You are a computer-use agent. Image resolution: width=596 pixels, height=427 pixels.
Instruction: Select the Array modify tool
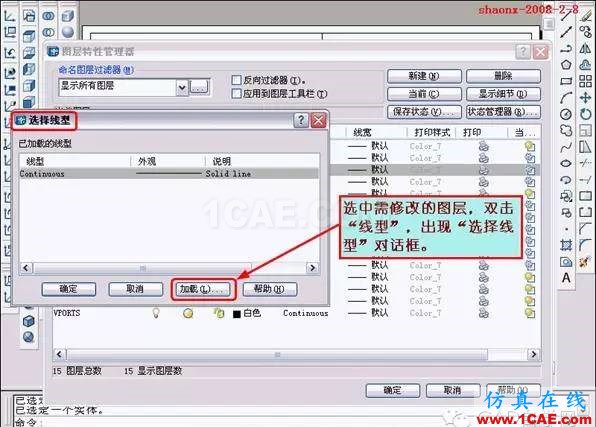(585, 81)
